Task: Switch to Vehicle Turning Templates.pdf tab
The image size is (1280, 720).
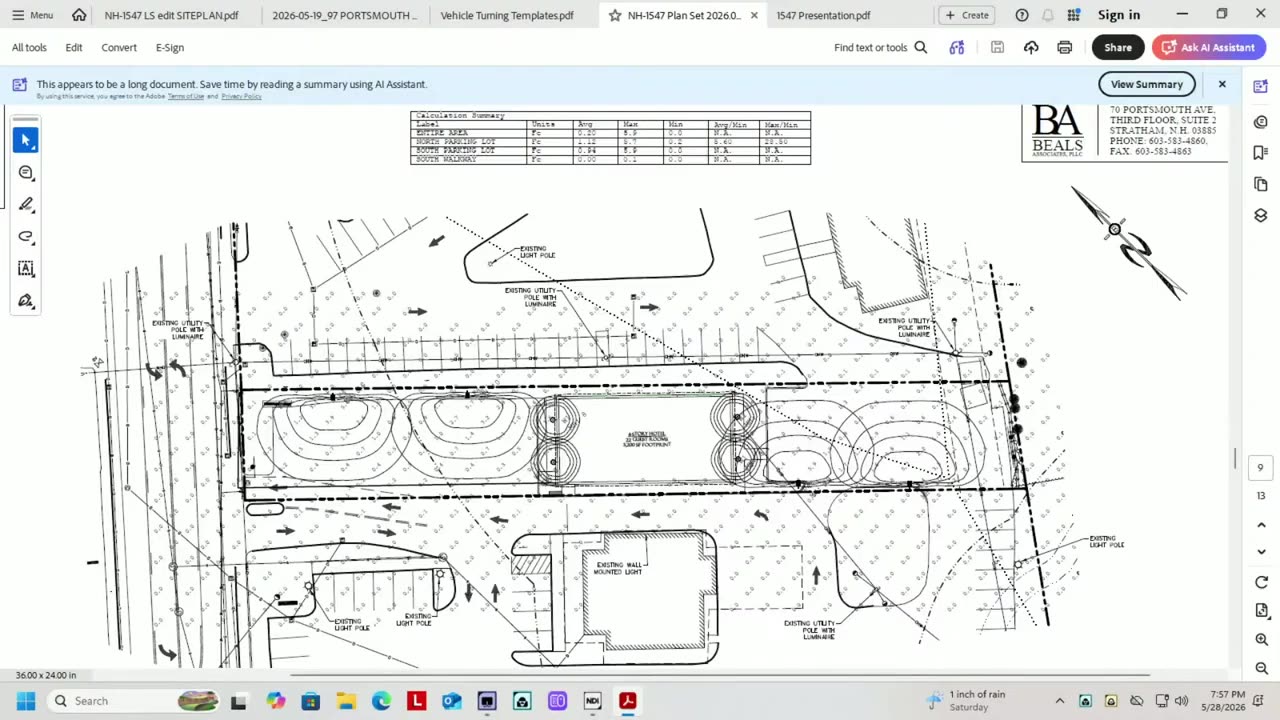Action: (507, 15)
